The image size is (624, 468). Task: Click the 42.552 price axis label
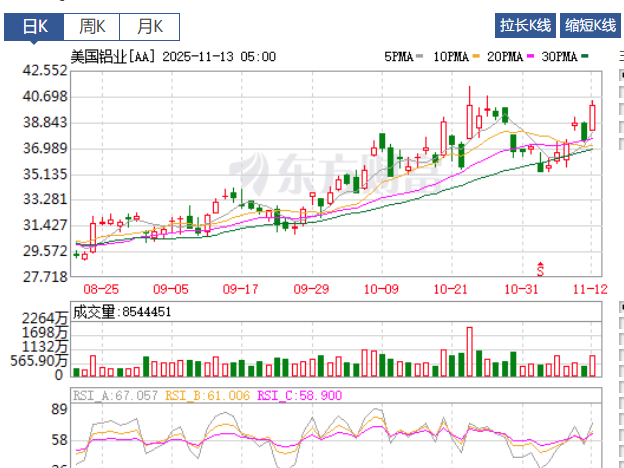tap(45, 70)
